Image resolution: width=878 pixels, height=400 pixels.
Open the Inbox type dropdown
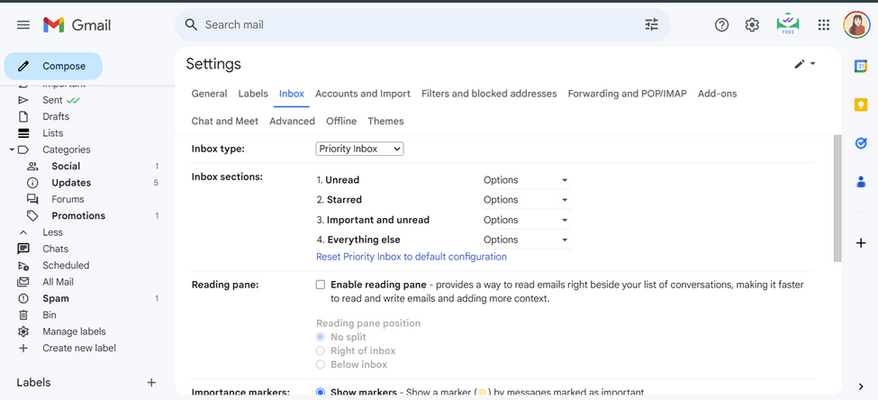360,149
